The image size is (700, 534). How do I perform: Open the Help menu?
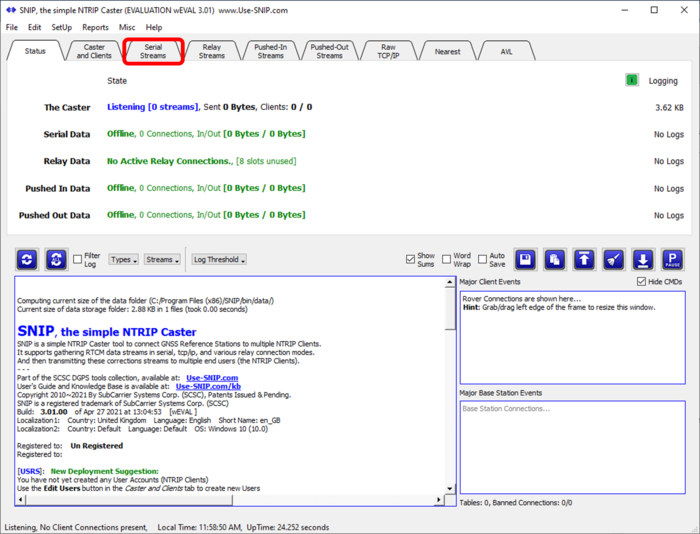154,27
